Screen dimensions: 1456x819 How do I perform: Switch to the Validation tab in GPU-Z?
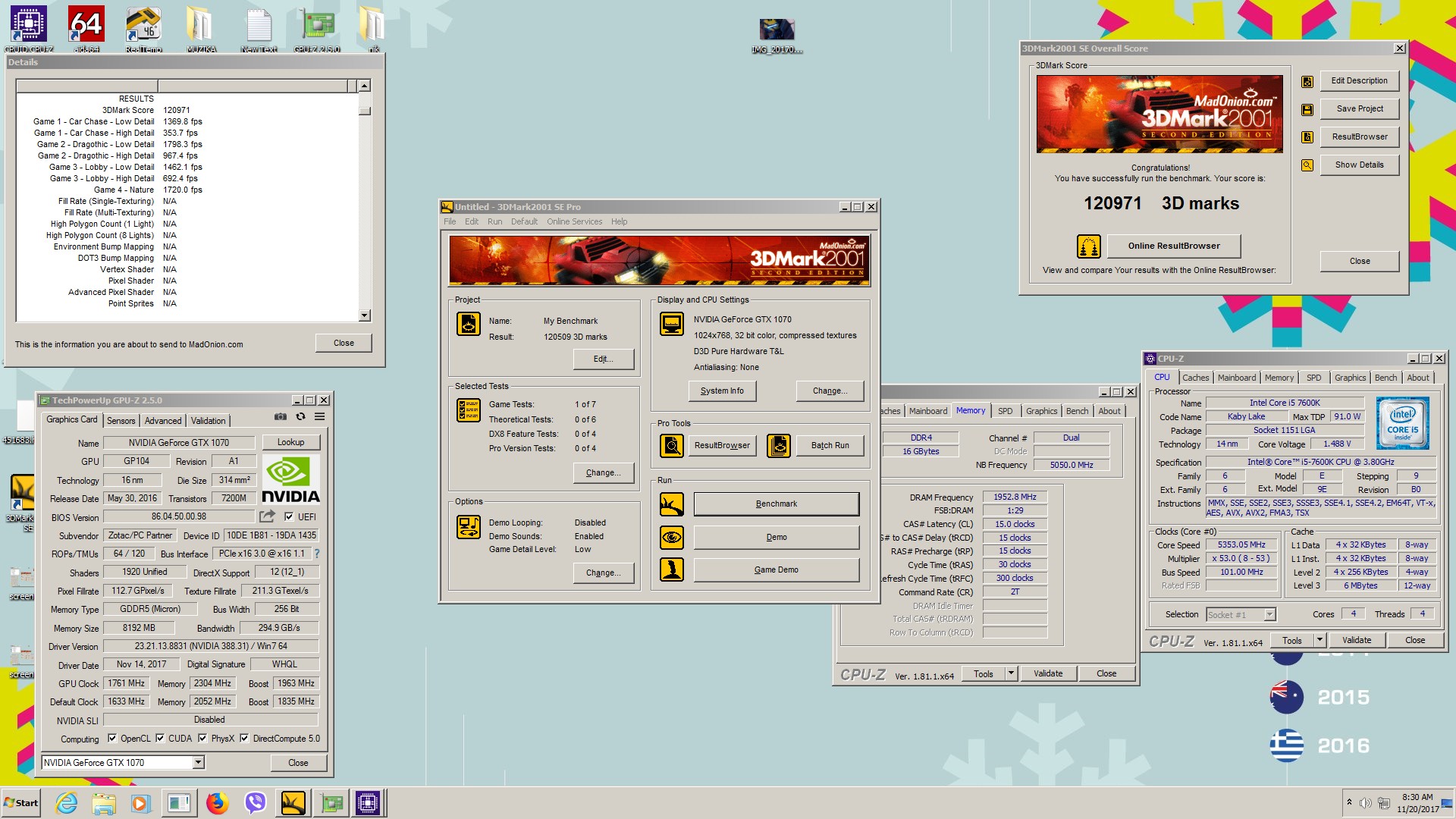point(208,420)
